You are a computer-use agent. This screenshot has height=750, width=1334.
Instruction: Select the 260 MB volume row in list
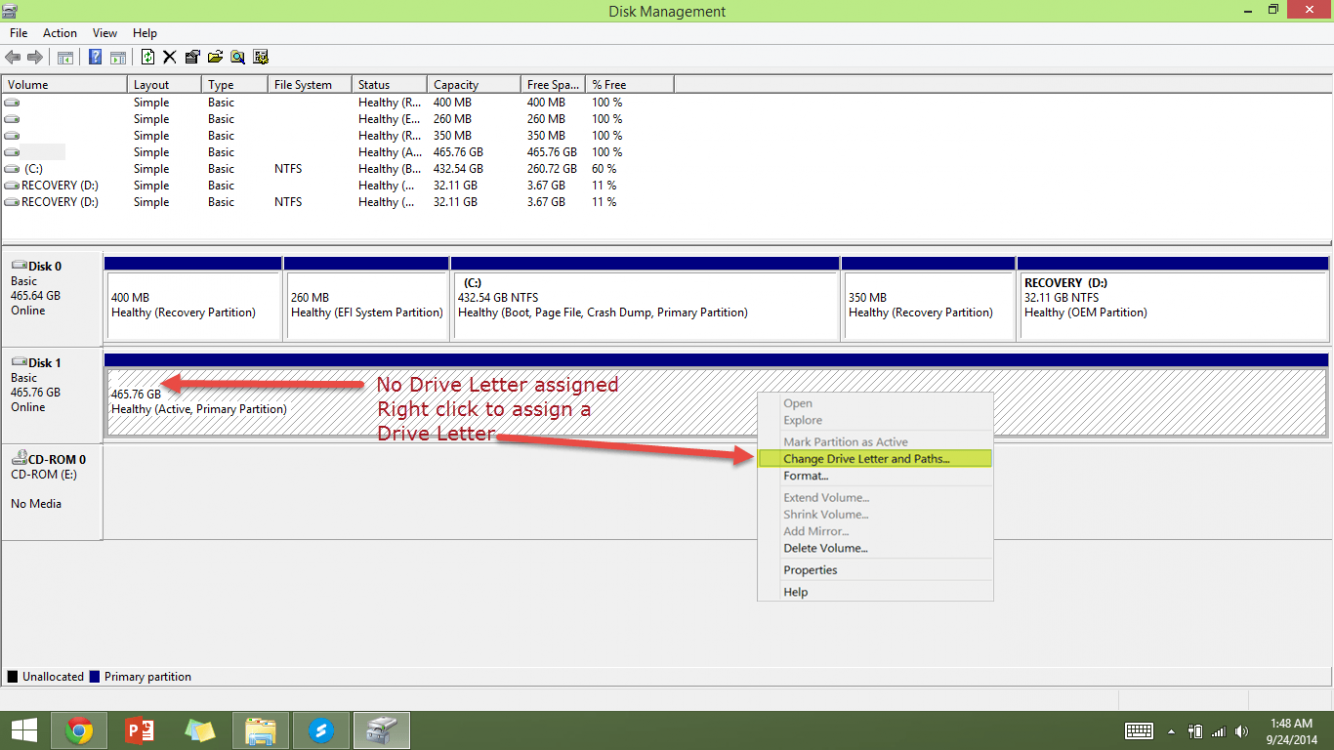tap(337, 119)
